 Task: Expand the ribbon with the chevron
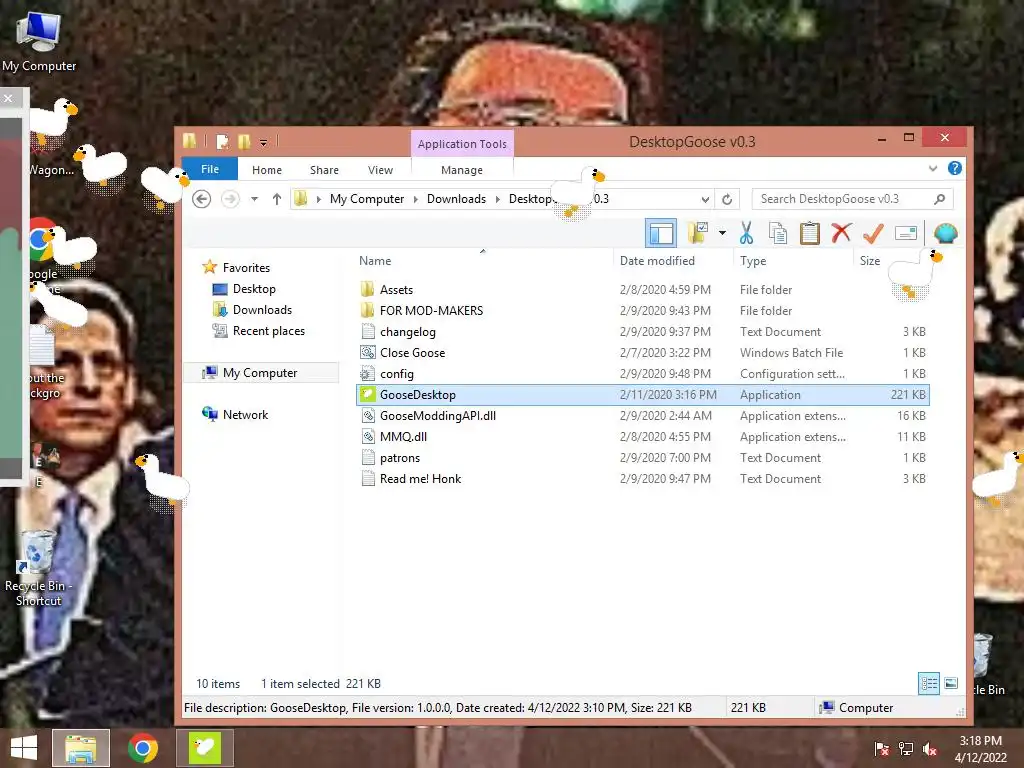pos(933,168)
